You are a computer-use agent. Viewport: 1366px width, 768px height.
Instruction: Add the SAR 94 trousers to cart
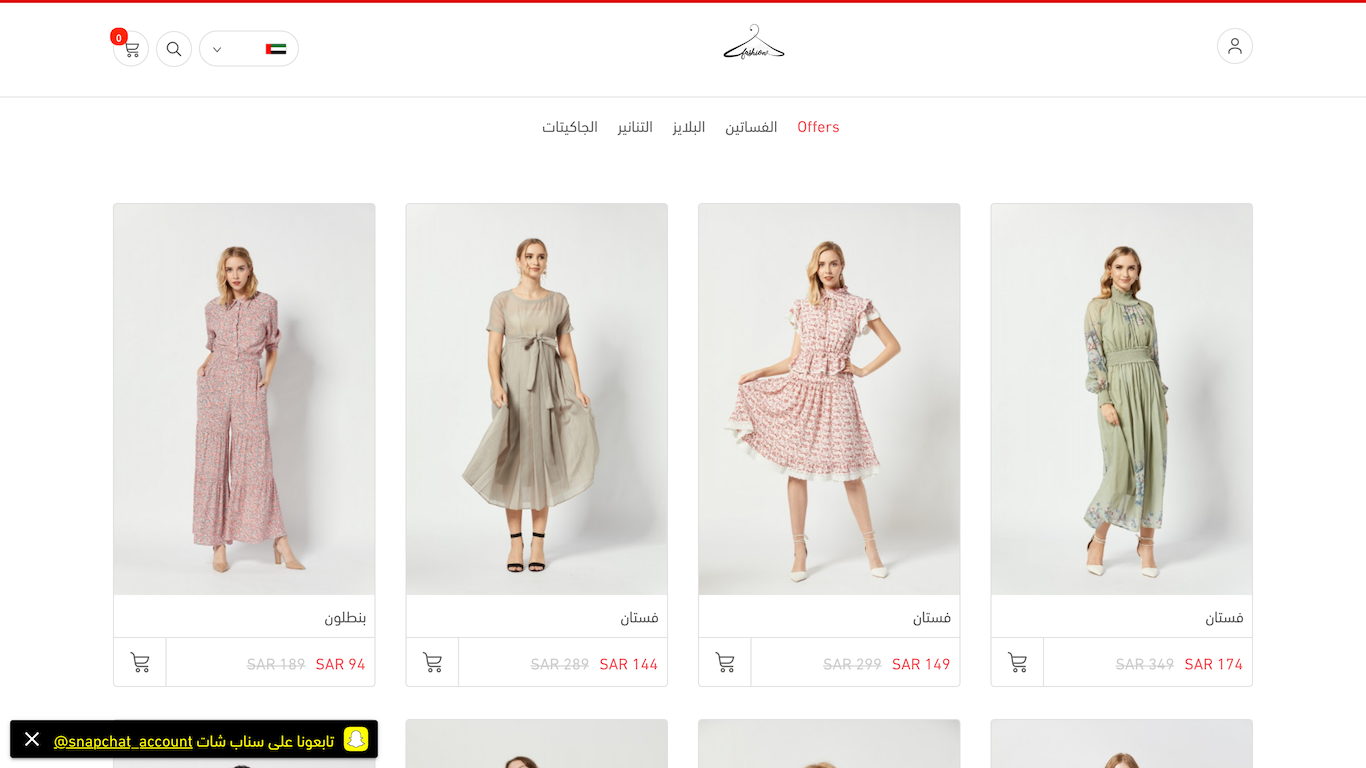(140, 662)
